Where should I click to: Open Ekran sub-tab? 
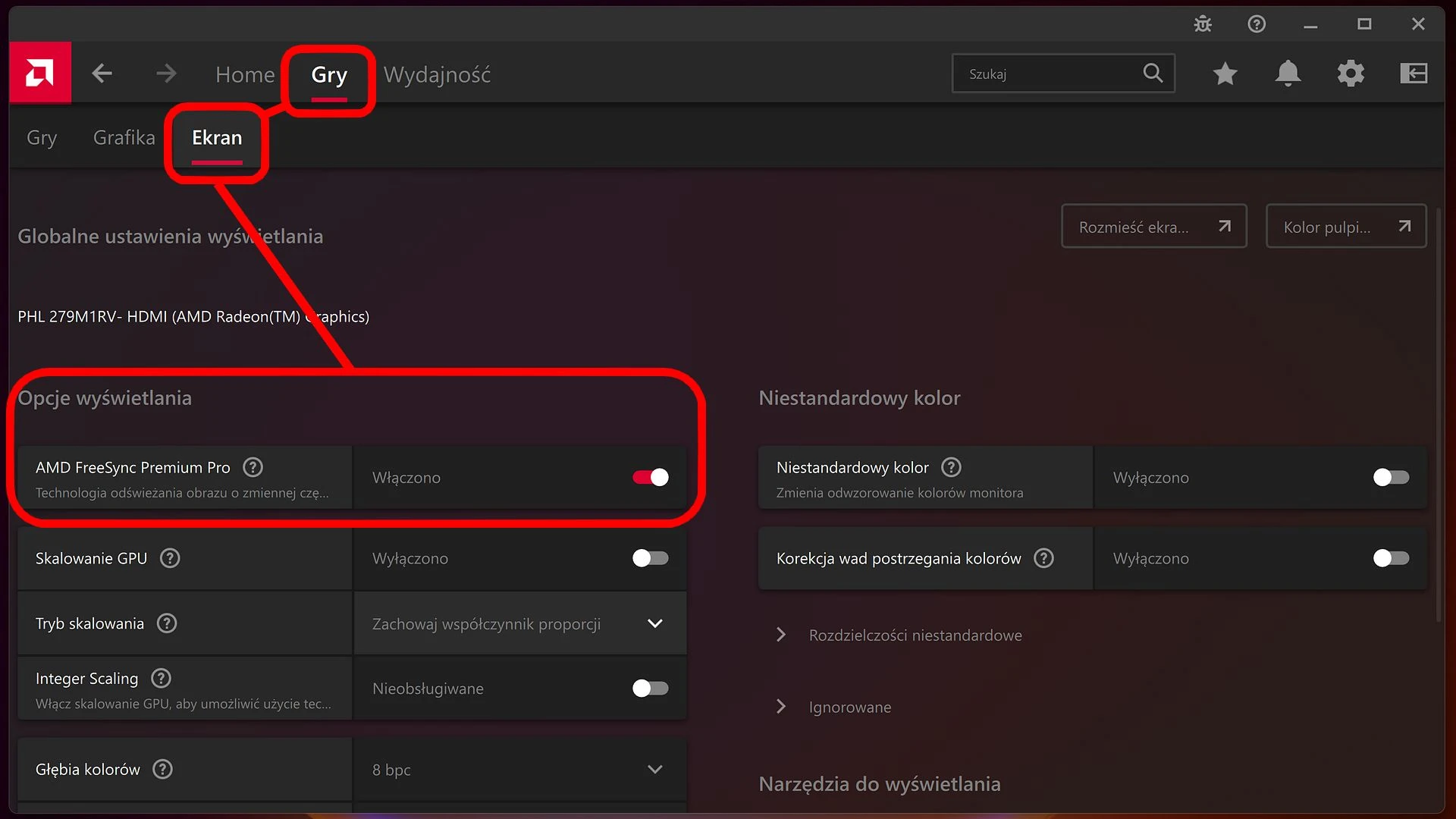tap(217, 137)
